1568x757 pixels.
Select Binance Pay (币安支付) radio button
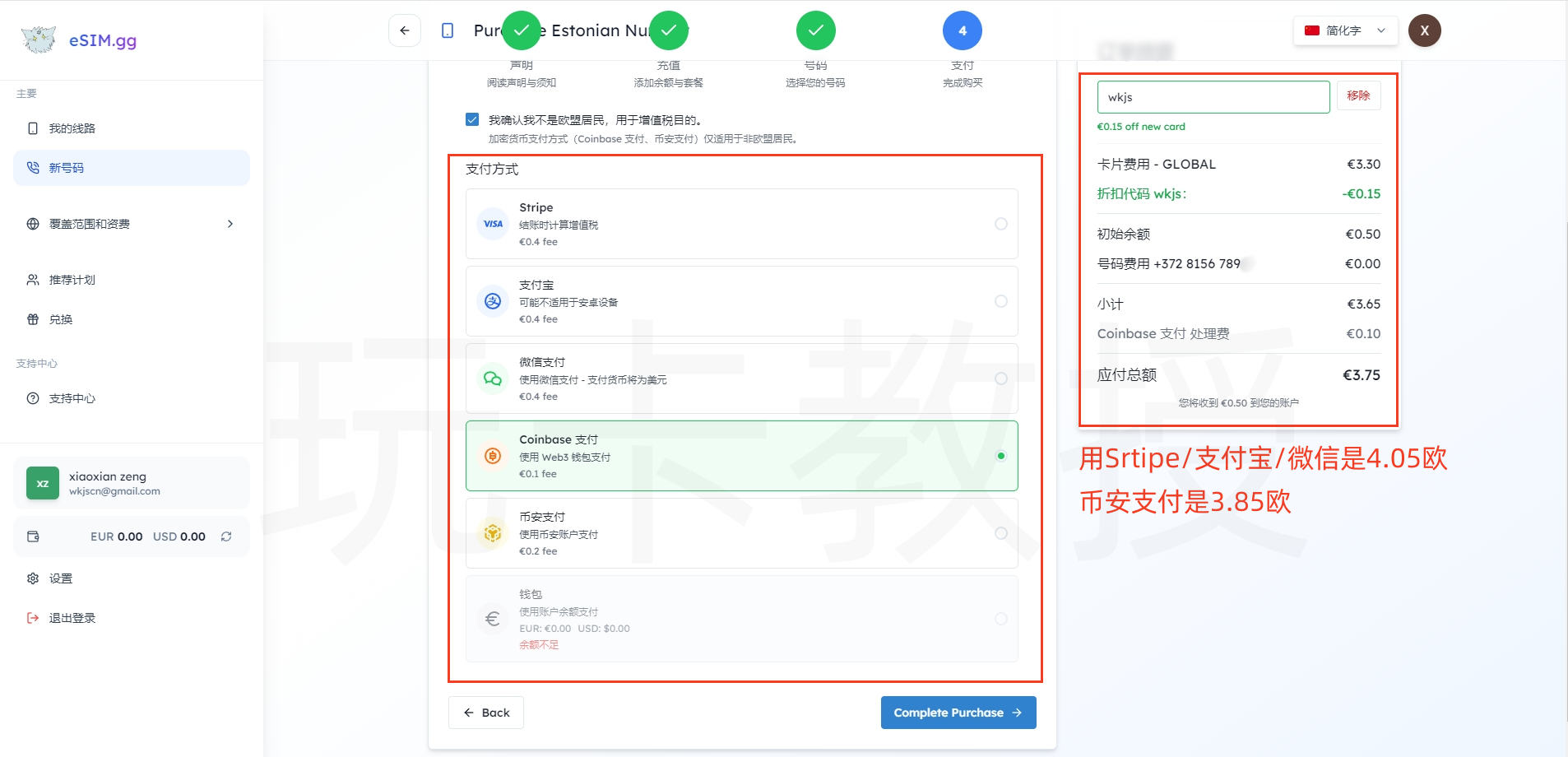tap(1001, 533)
